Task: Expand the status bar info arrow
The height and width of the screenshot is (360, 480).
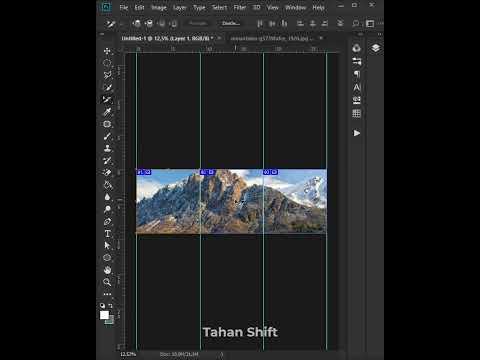Action: pyautogui.click(x=222, y=354)
